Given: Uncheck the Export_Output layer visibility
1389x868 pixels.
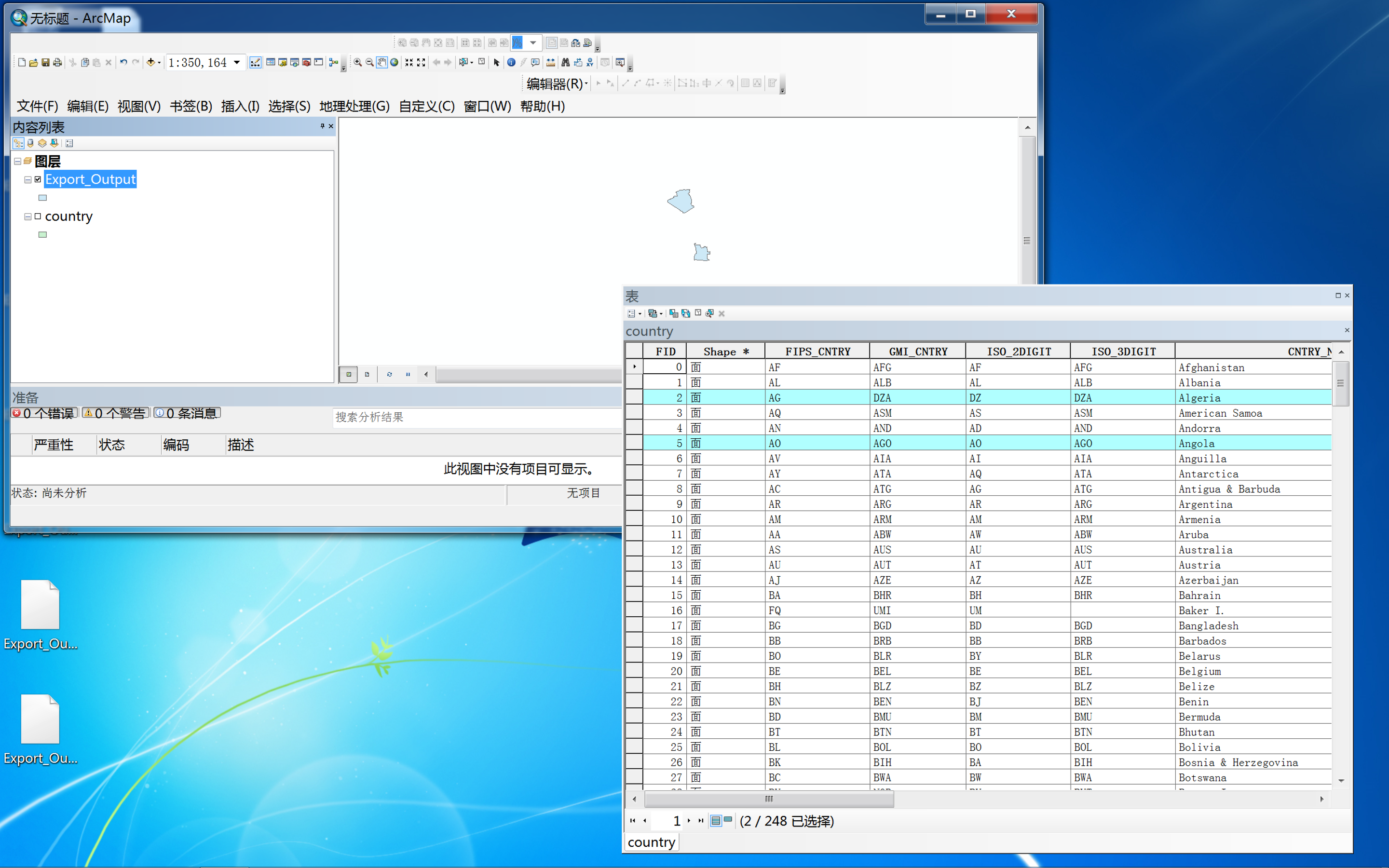Looking at the screenshot, I should click(38, 180).
